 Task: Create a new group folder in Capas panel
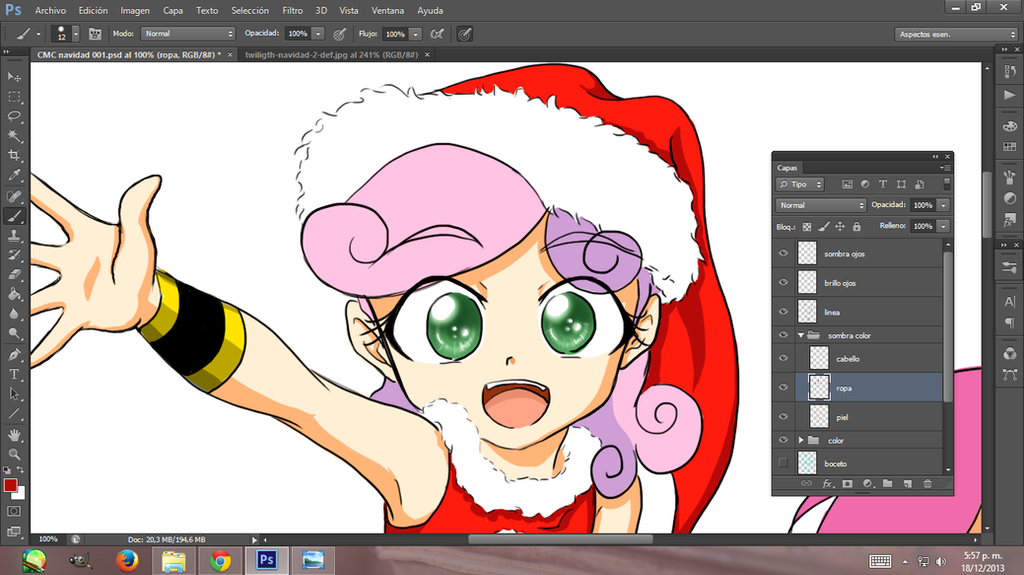[x=887, y=484]
